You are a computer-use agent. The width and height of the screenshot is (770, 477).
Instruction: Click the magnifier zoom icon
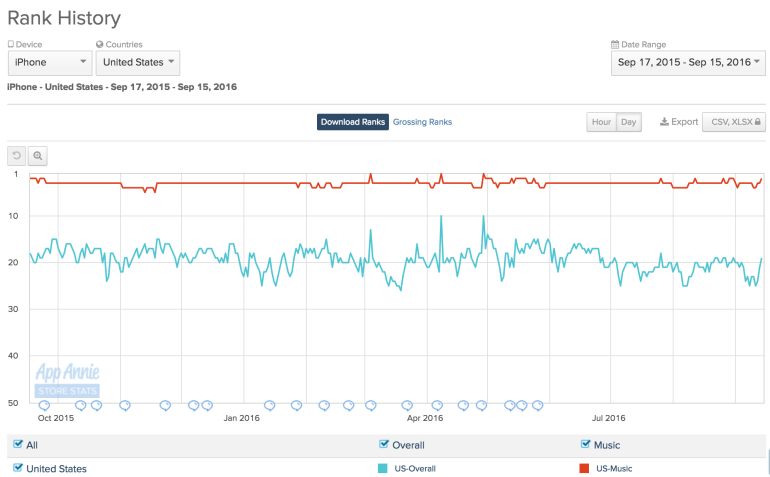click(38, 156)
